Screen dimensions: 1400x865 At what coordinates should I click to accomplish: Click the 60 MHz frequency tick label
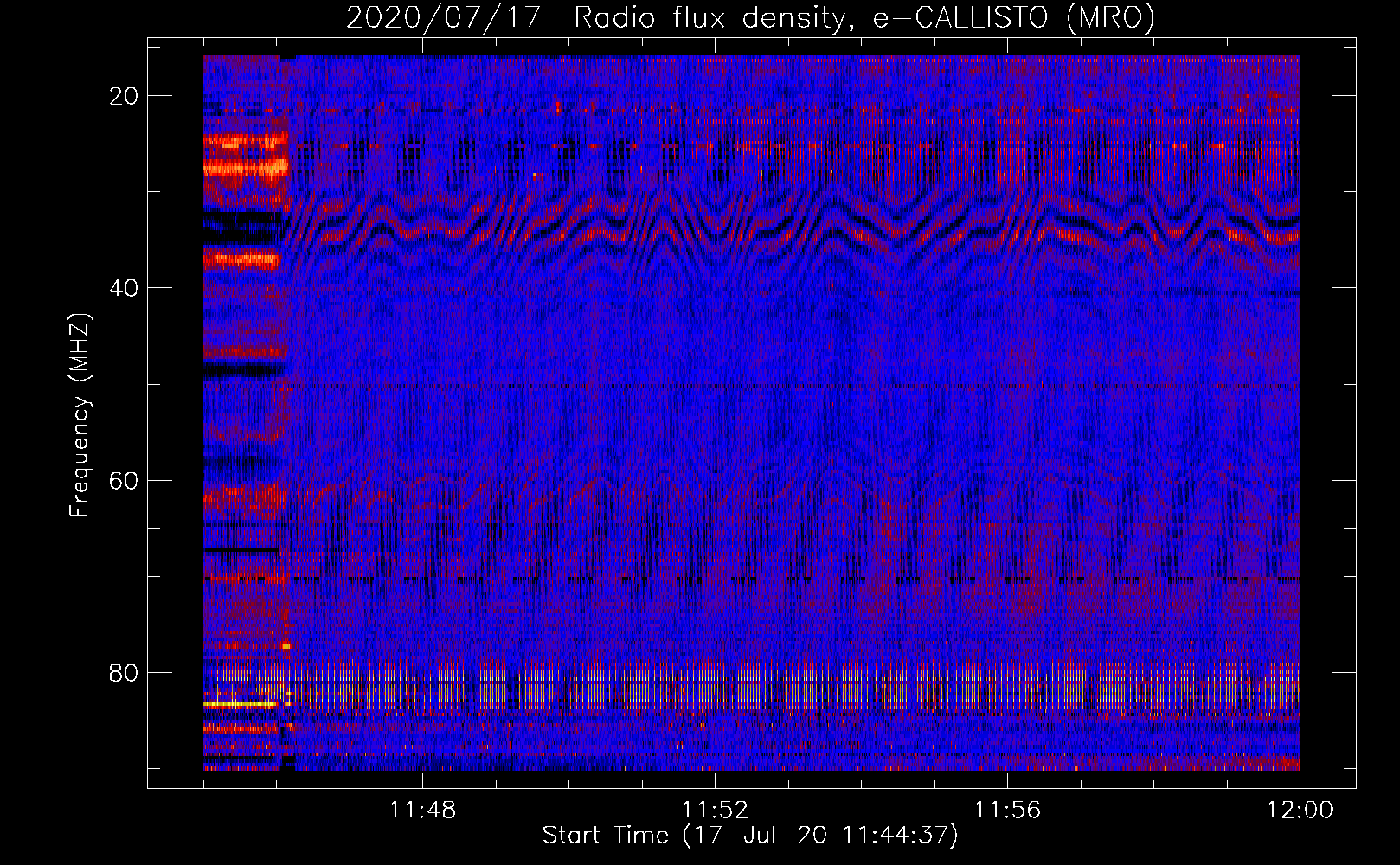pos(124,480)
